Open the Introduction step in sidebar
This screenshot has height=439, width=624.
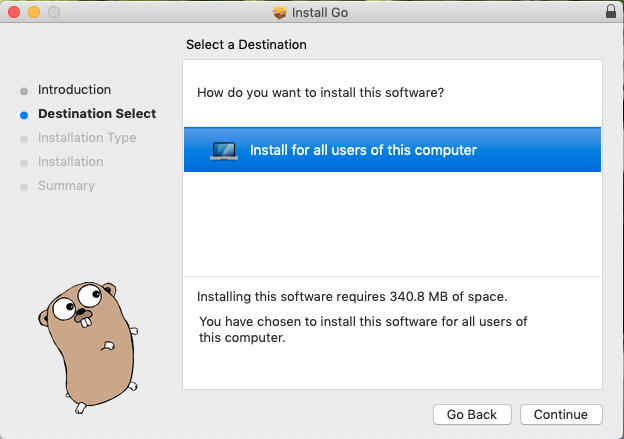click(74, 90)
